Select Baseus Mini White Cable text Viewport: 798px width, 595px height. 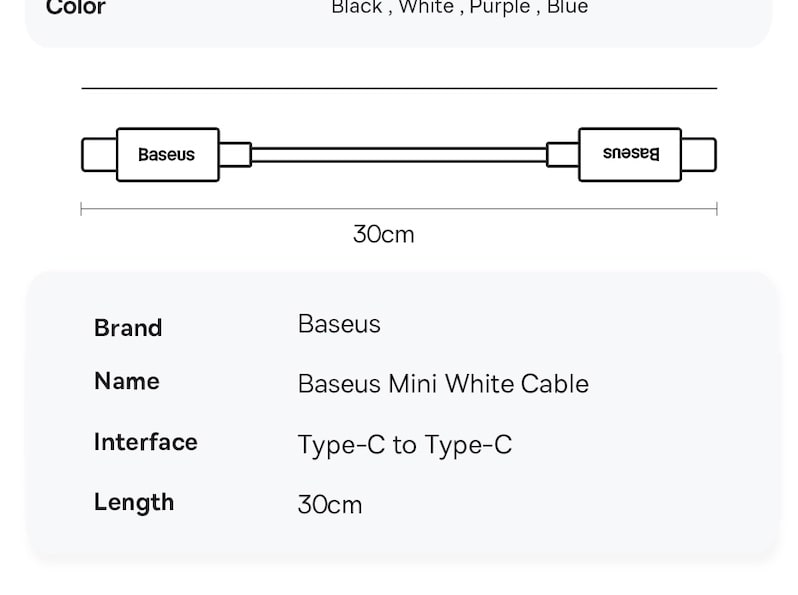click(443, 384)
